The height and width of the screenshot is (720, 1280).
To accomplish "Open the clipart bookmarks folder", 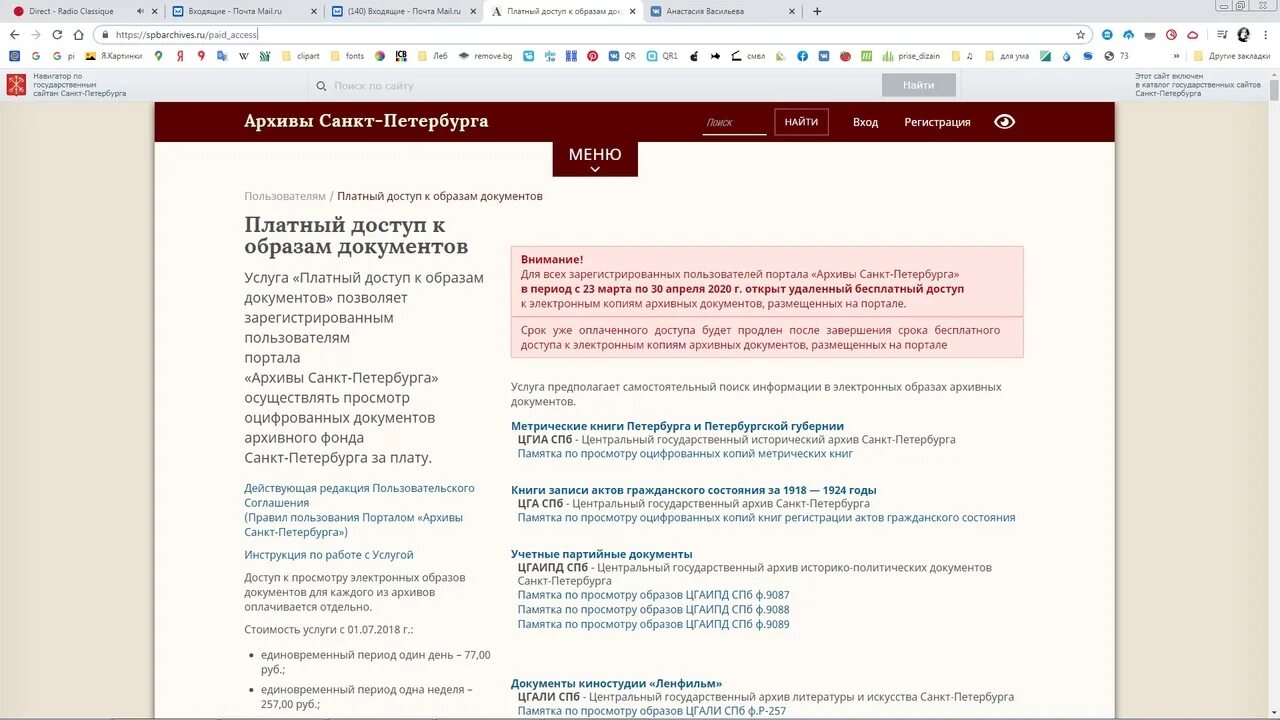I will click(x=301, y=56).
